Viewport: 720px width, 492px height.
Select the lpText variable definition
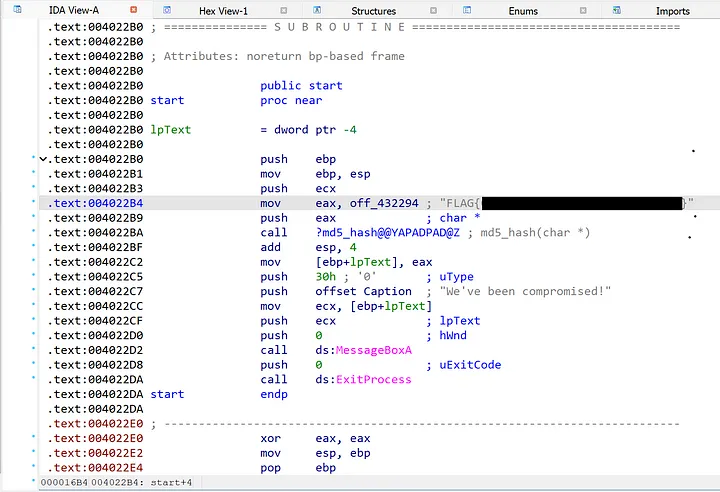pos(170,130)
